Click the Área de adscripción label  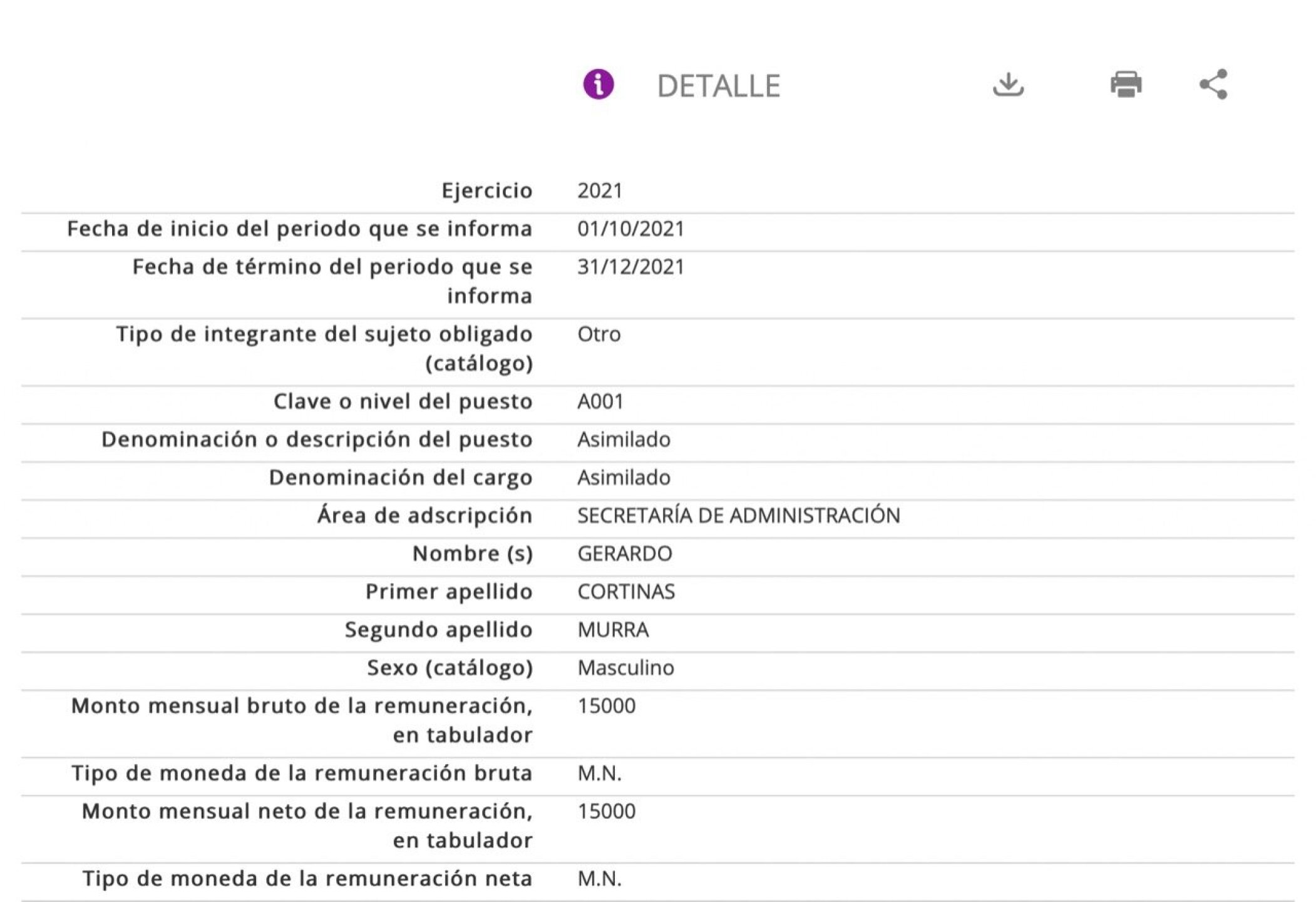pyautogui.click(x=424, y=516)
